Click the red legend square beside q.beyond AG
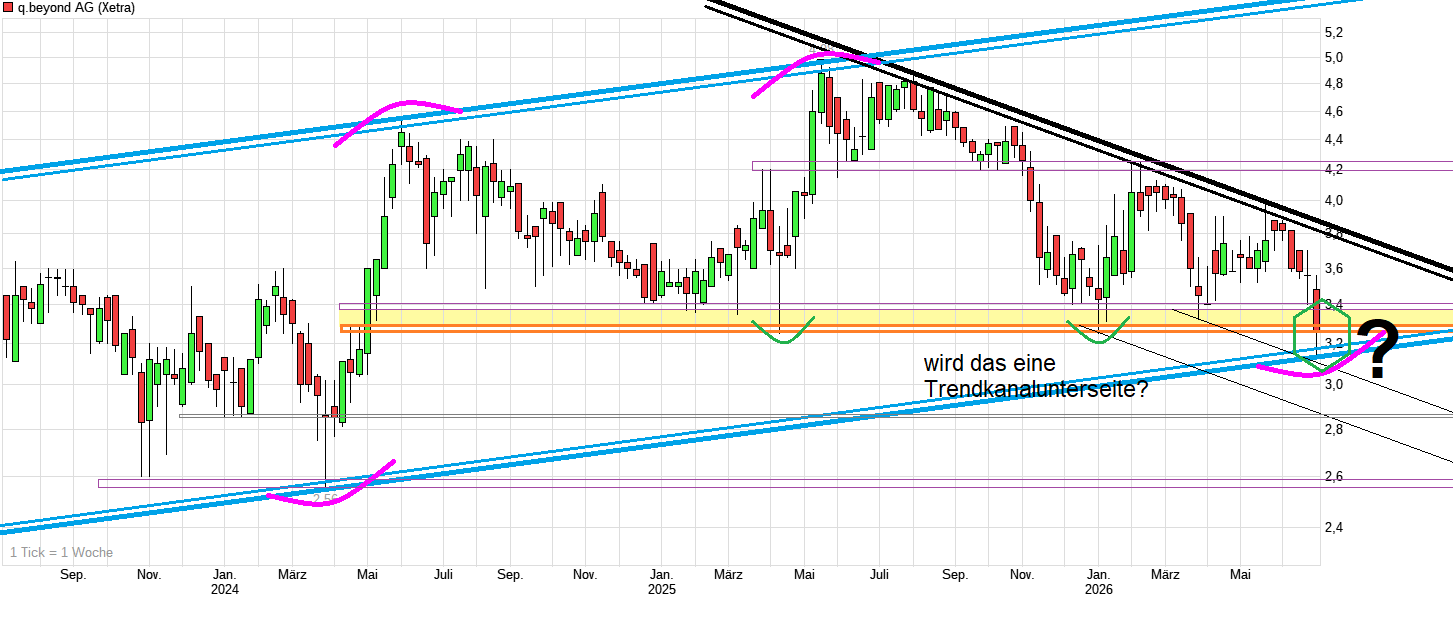Viewport: 1453px width, 621px height. (9, 8)
